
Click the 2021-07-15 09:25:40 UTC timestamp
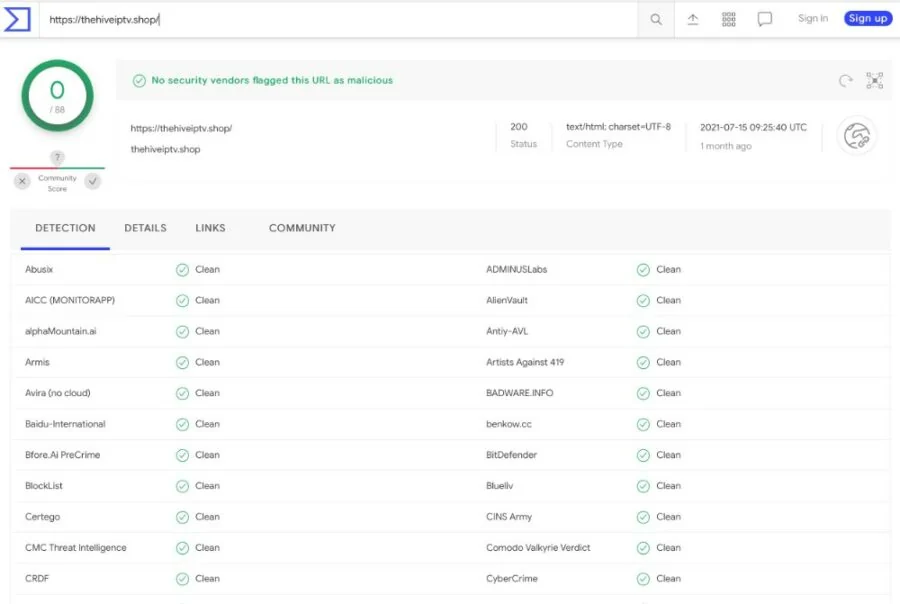[x=753, y=127]
